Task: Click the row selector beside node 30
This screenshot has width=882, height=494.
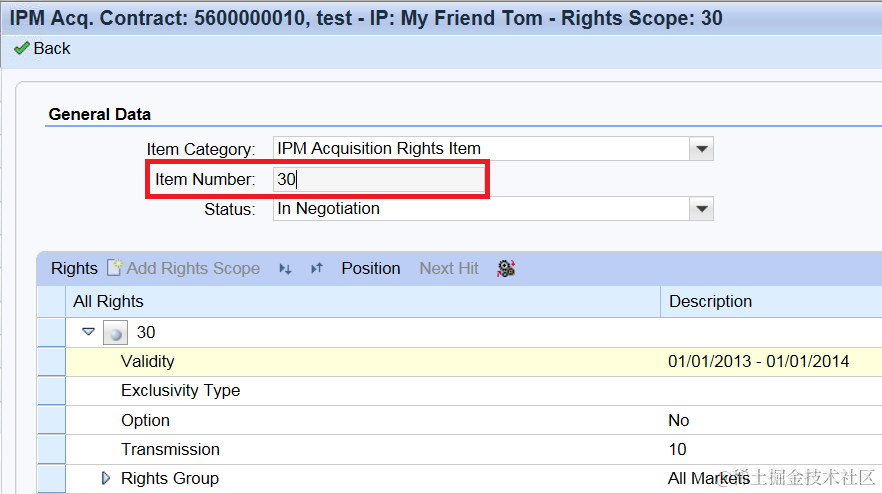Action: [52, 333]
